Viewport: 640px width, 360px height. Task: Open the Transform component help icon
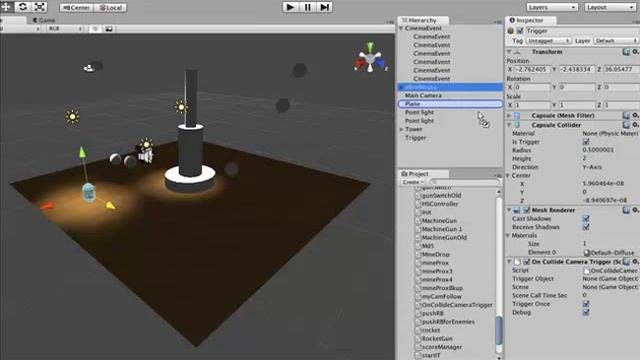[626, 52]
